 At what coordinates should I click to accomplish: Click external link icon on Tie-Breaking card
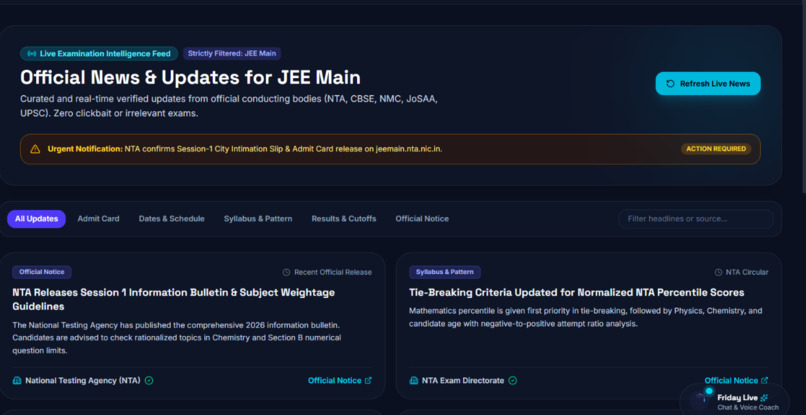coord(764,381)
